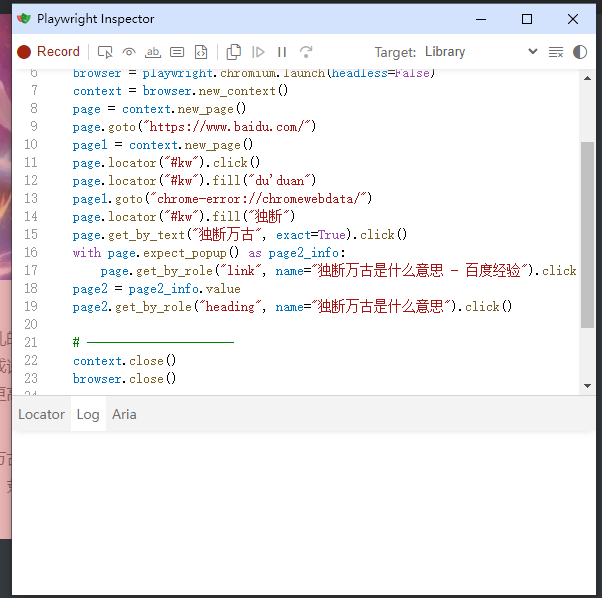Image resolution: width=602 pixels, height=598 pixels.
Task: Click the Step over icon
Action: click(306, 52)
